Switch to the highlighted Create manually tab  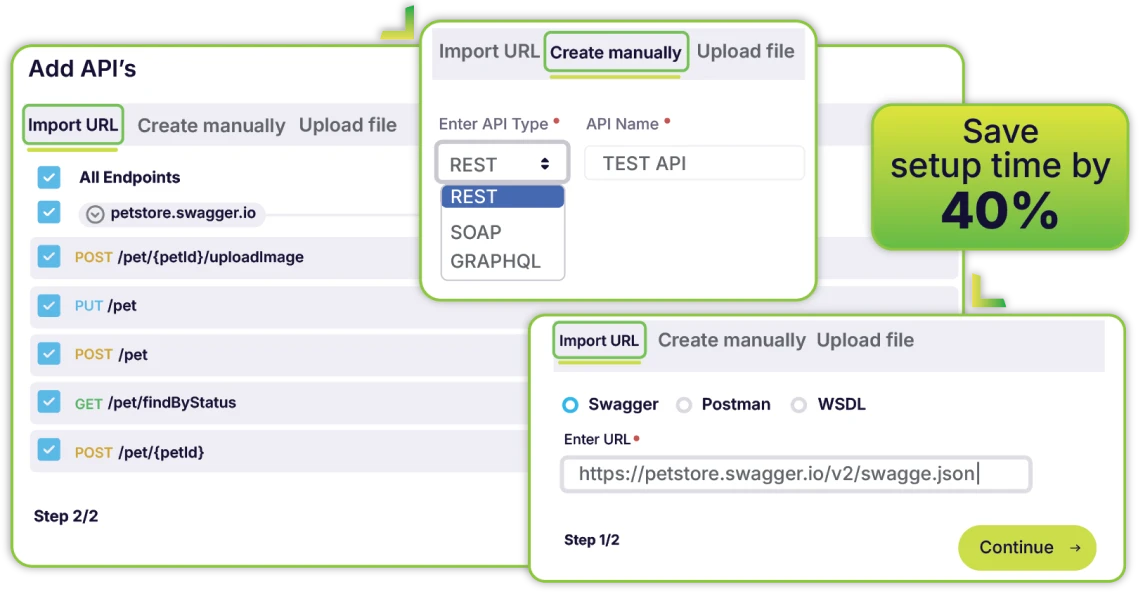(x=615, y=52)
